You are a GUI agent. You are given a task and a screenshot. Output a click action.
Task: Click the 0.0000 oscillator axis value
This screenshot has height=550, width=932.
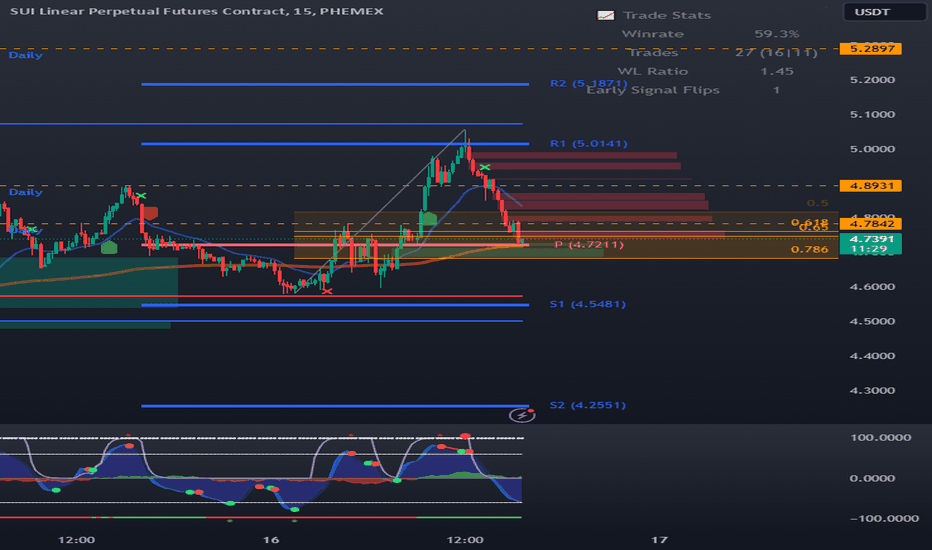tap(872, 478)
